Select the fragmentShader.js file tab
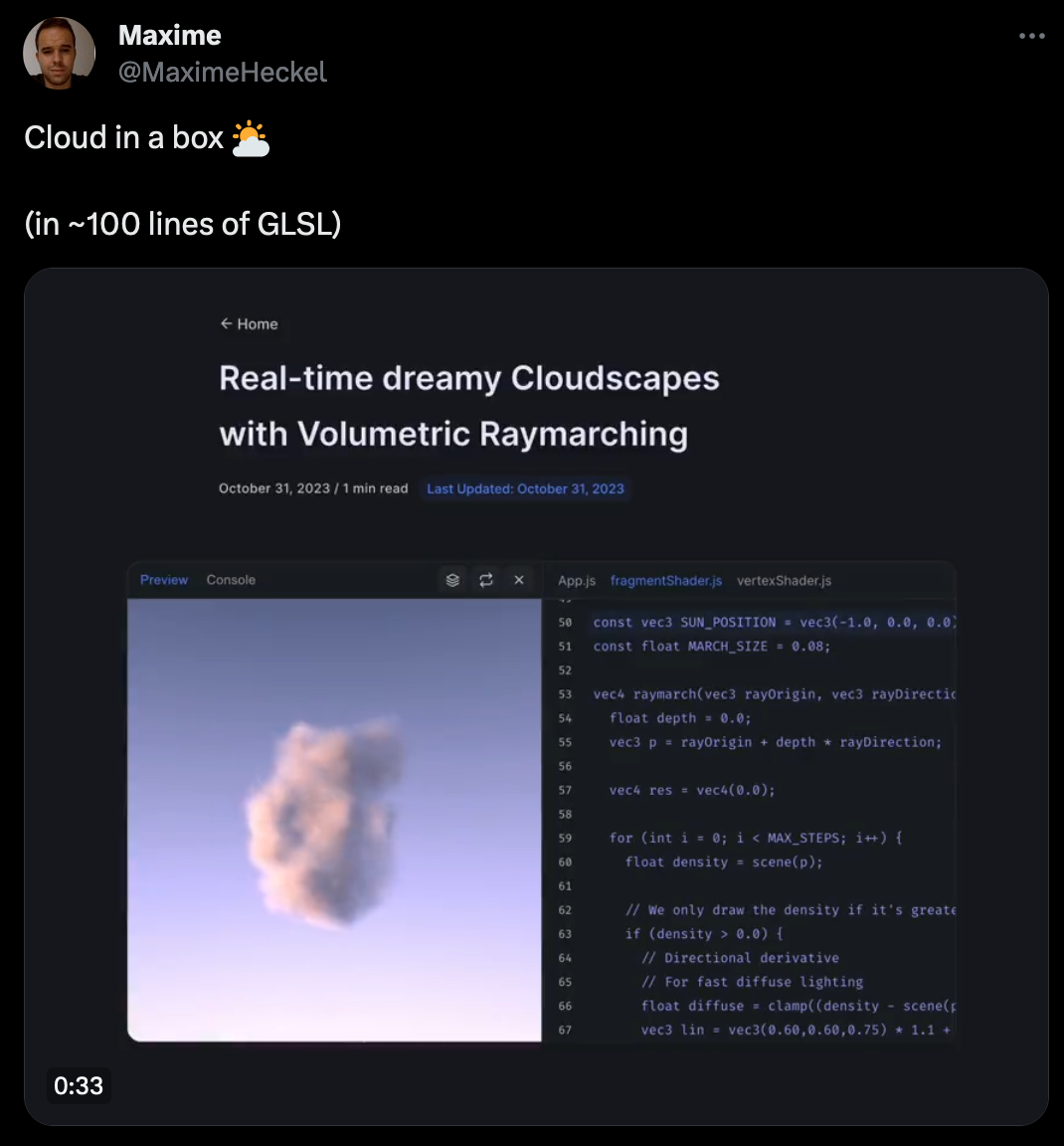 (665, 581)
